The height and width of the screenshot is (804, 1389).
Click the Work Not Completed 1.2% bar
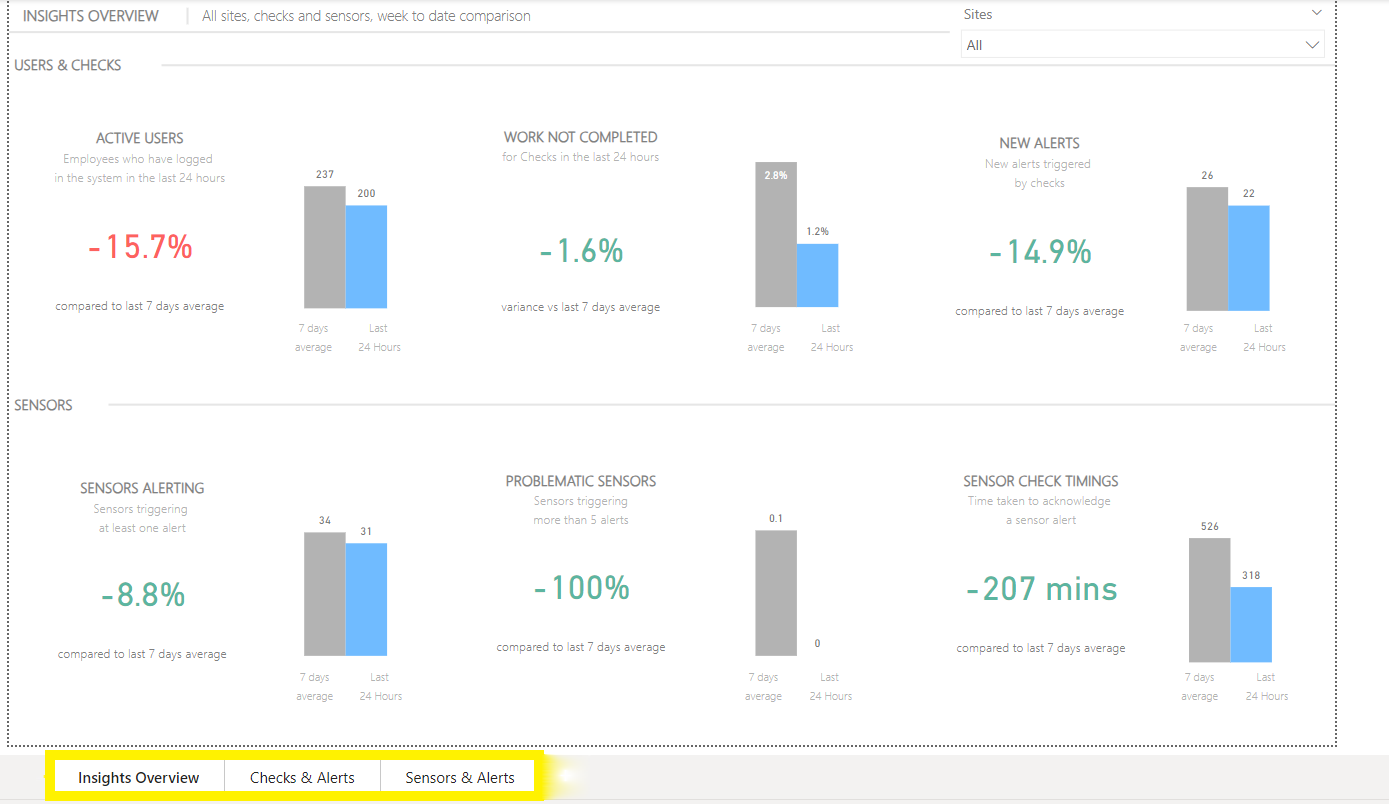pyautogui.click(x=817, y=275)
